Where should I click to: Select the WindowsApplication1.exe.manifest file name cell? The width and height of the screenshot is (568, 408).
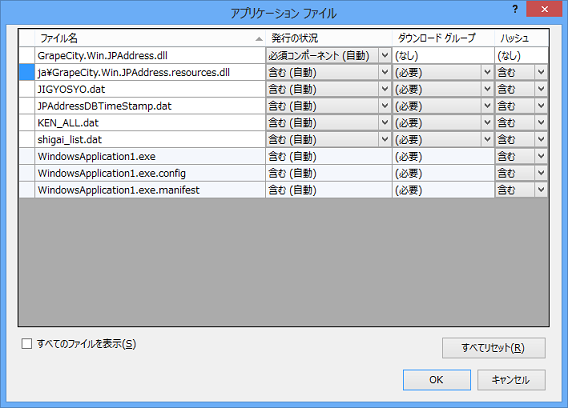pyautogui.click(x=150, y=190)
